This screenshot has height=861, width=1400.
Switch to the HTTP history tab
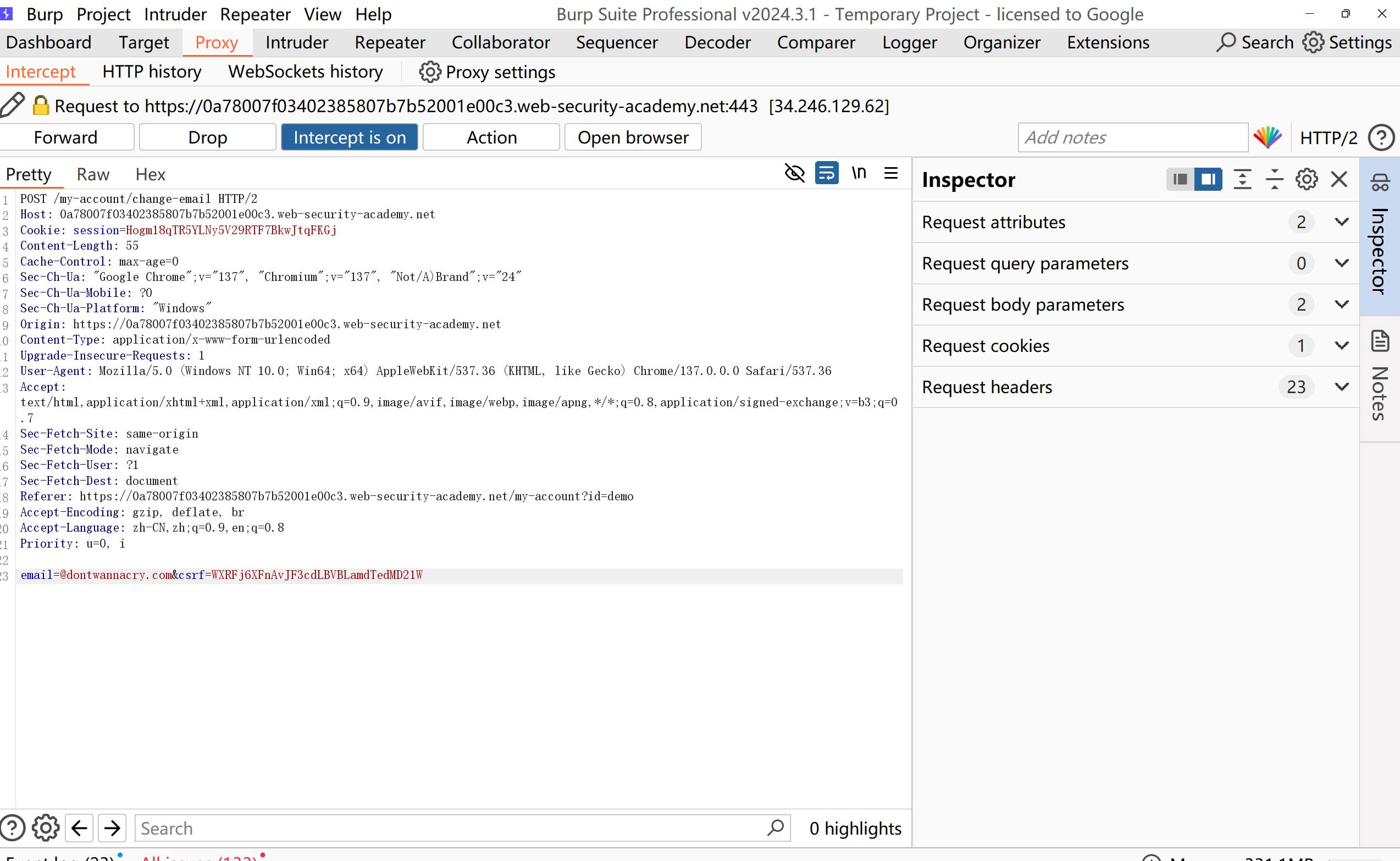click(x=152, y=71)
